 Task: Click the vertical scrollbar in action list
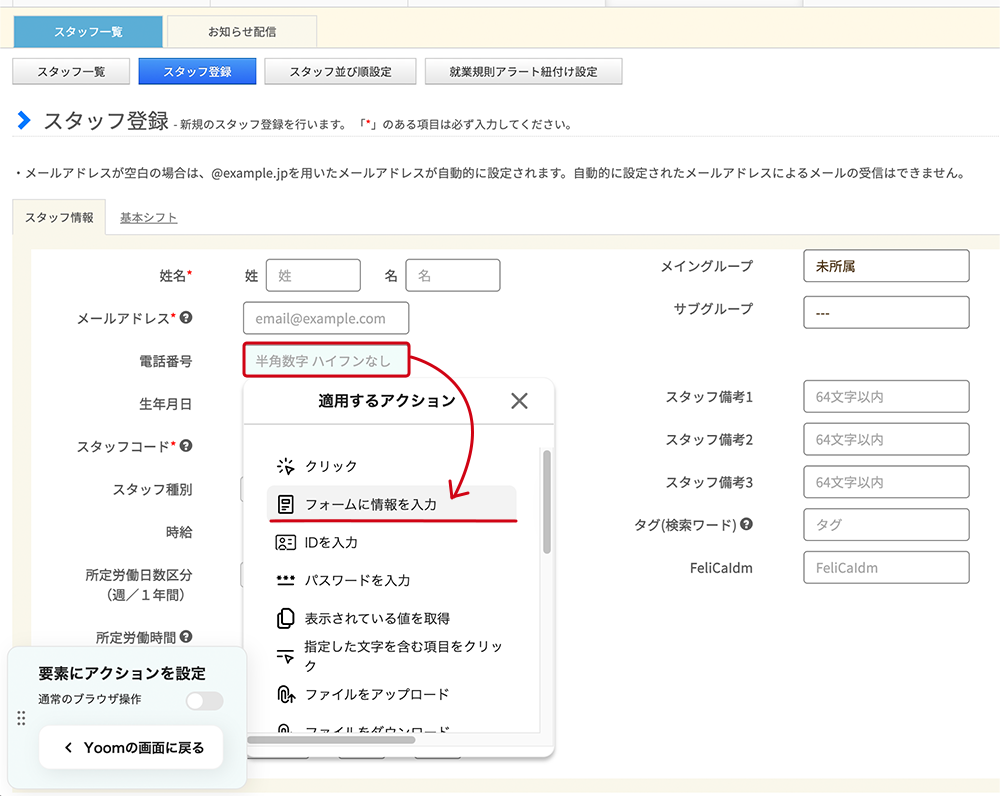point(546,502)
